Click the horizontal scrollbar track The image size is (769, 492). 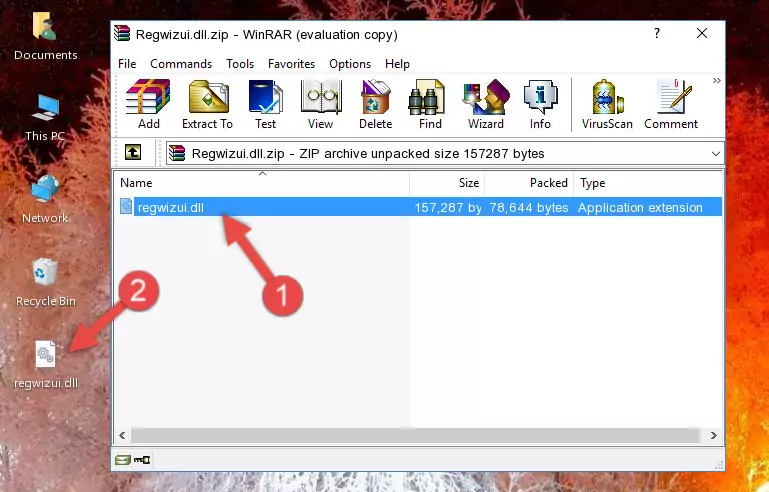(x=415, y=435)
